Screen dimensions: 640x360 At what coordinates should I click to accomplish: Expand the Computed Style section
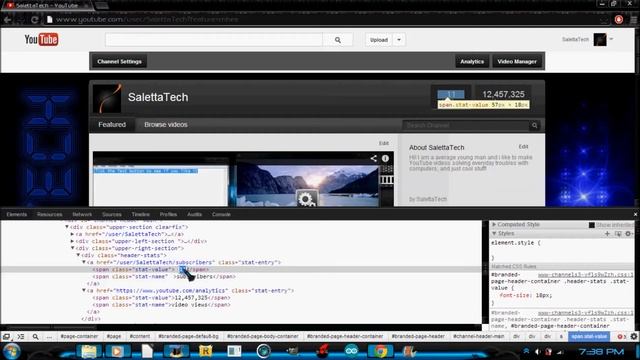click(494, 224)
